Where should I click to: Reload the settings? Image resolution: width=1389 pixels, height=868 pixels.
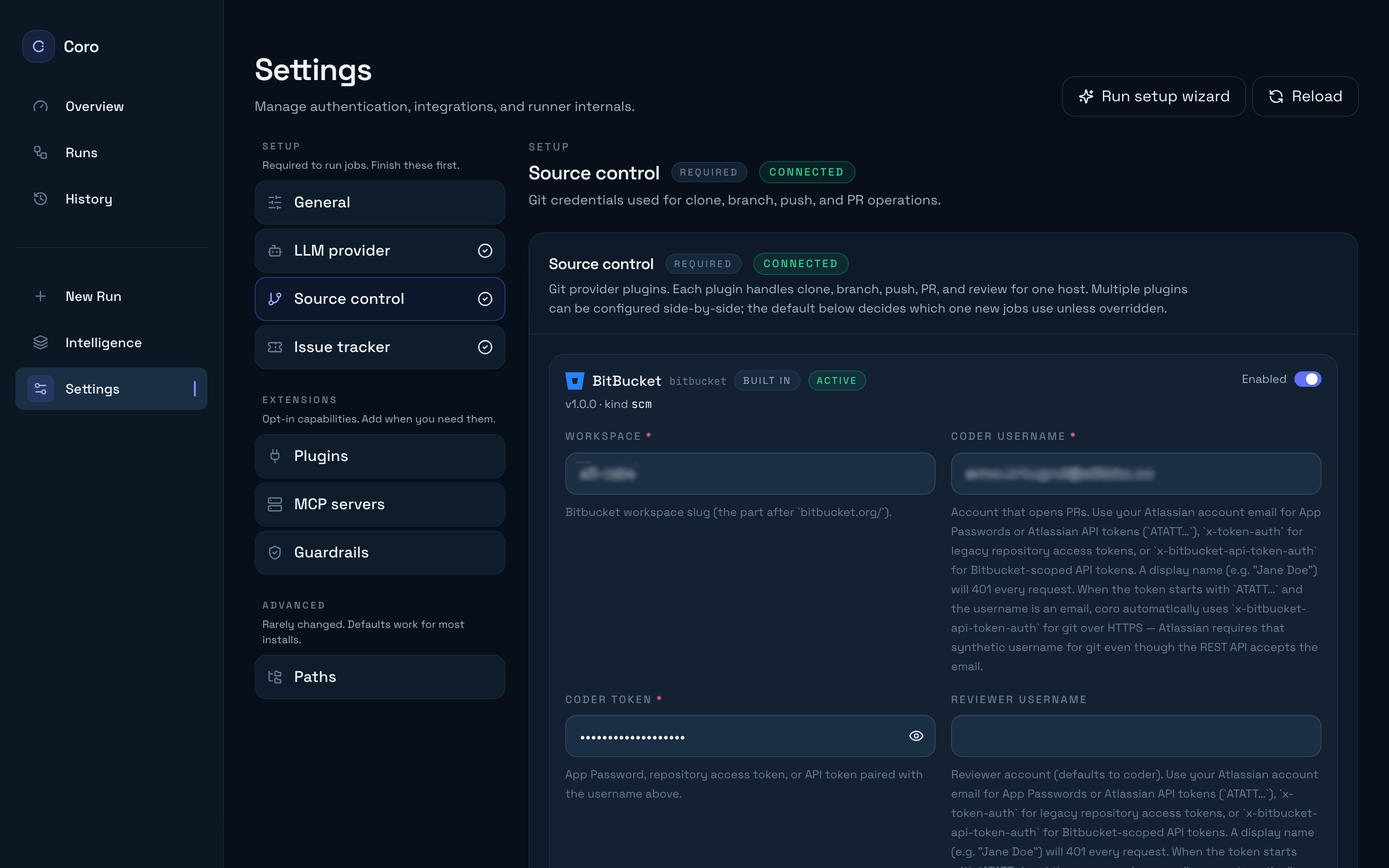pos(1305,96)
